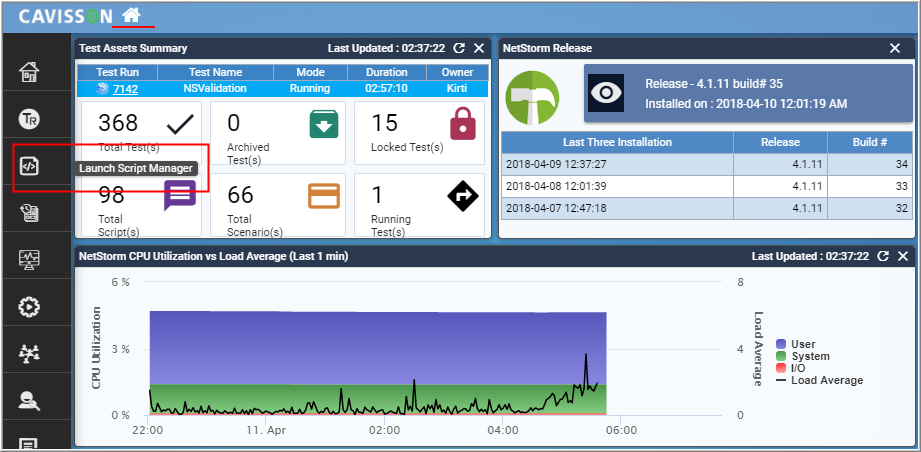
Task: Click the home icon beside the Cavisson logo
Action: tap(130, 15)
